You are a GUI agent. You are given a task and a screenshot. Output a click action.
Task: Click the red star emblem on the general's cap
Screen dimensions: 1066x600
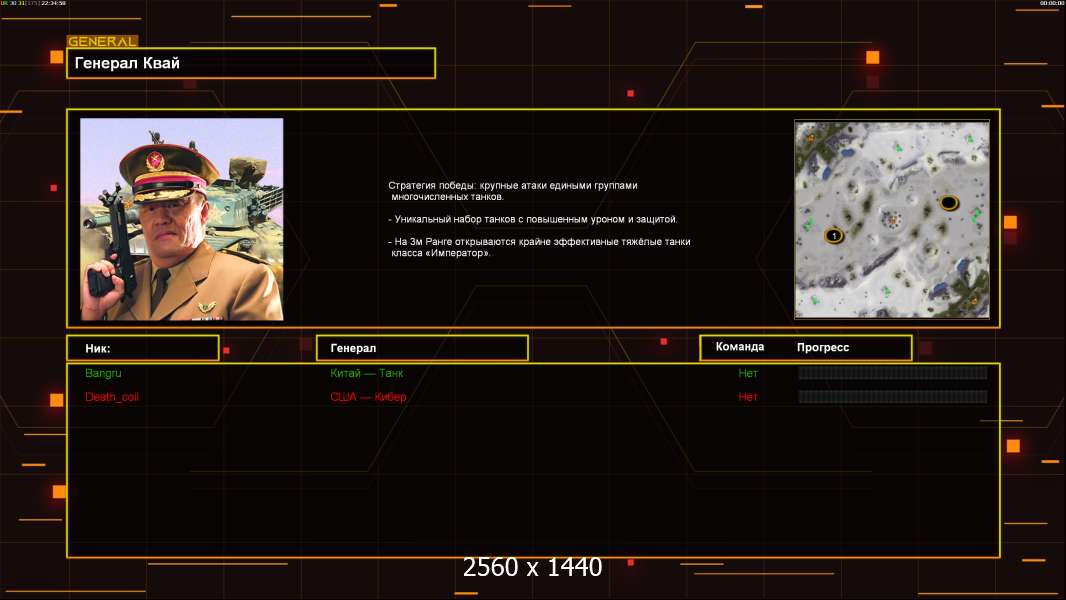(x=155, y=161)
